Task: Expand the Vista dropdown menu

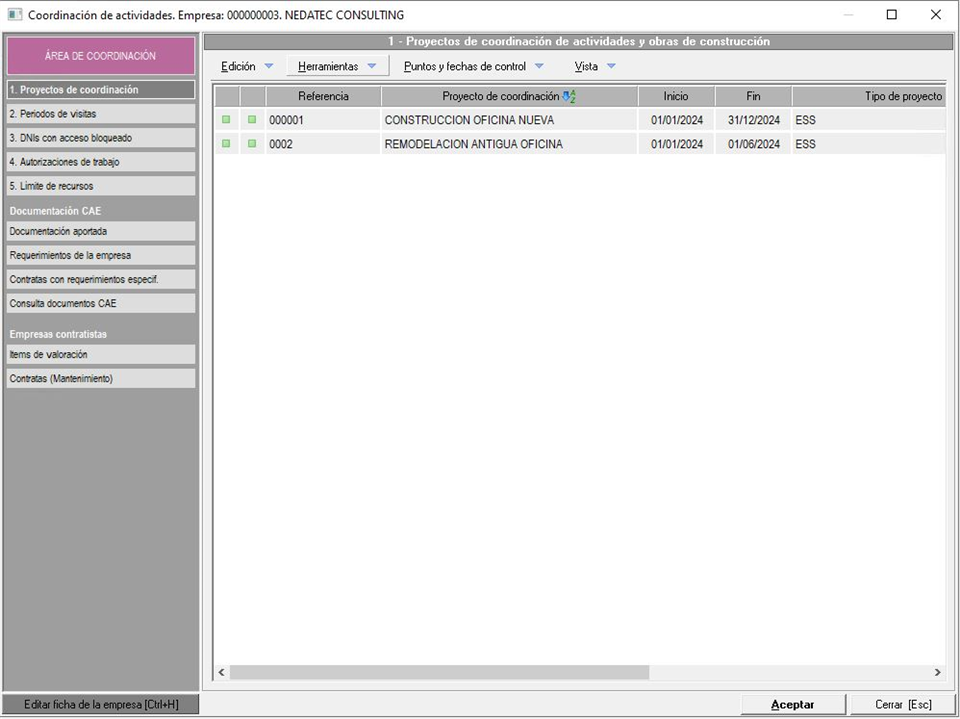Action: coord(595,67)
